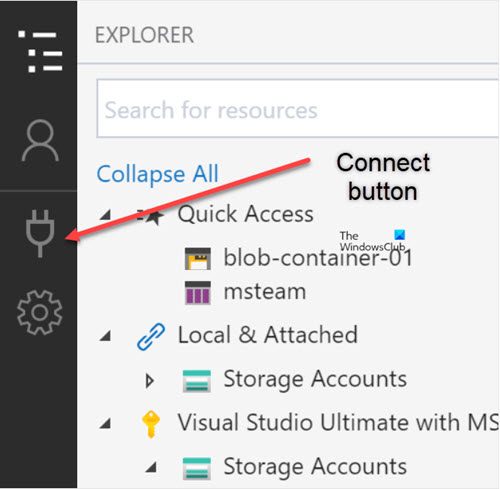Collapse the Quick Access node arrow

tap(106, 215)
